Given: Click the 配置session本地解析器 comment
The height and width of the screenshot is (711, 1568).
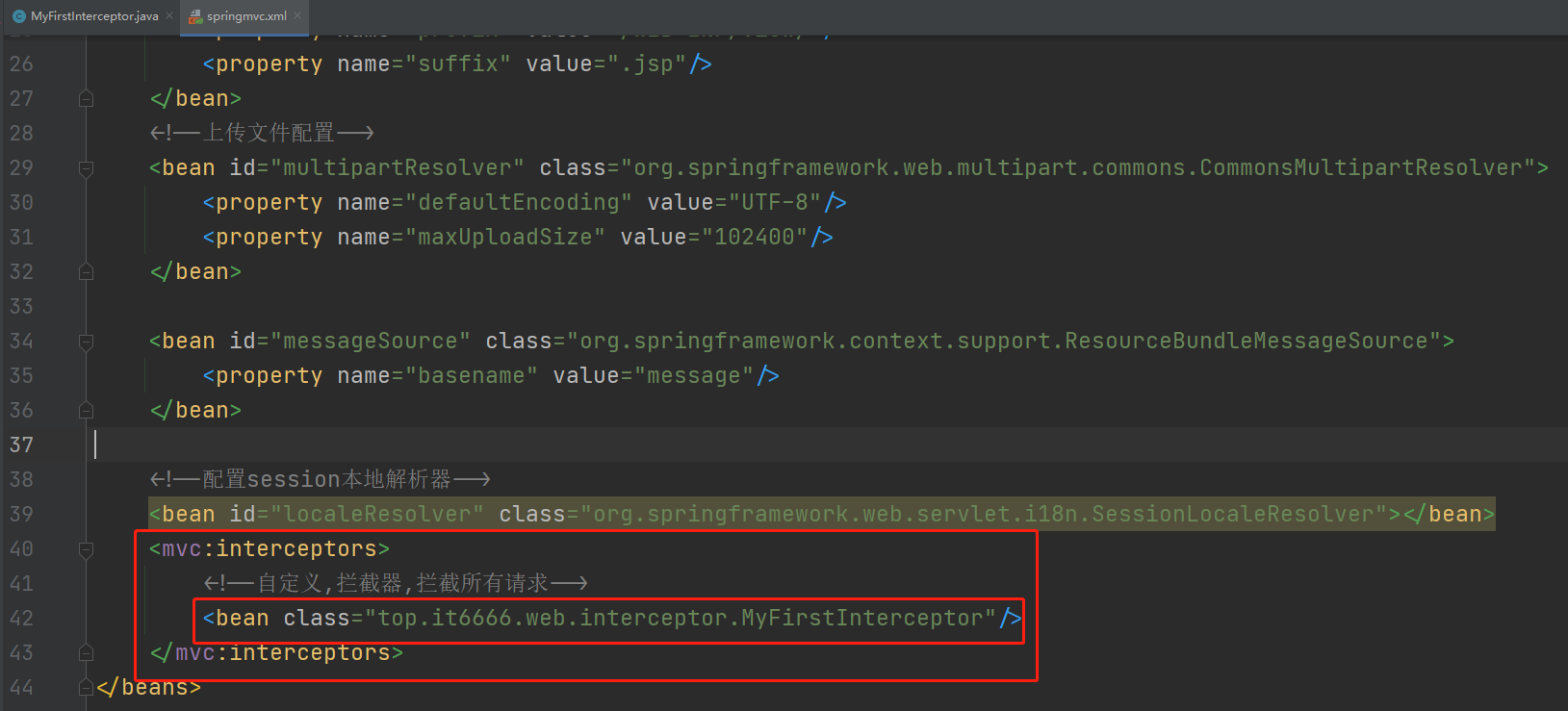Looking at the screenshot, I should point(321,479).
